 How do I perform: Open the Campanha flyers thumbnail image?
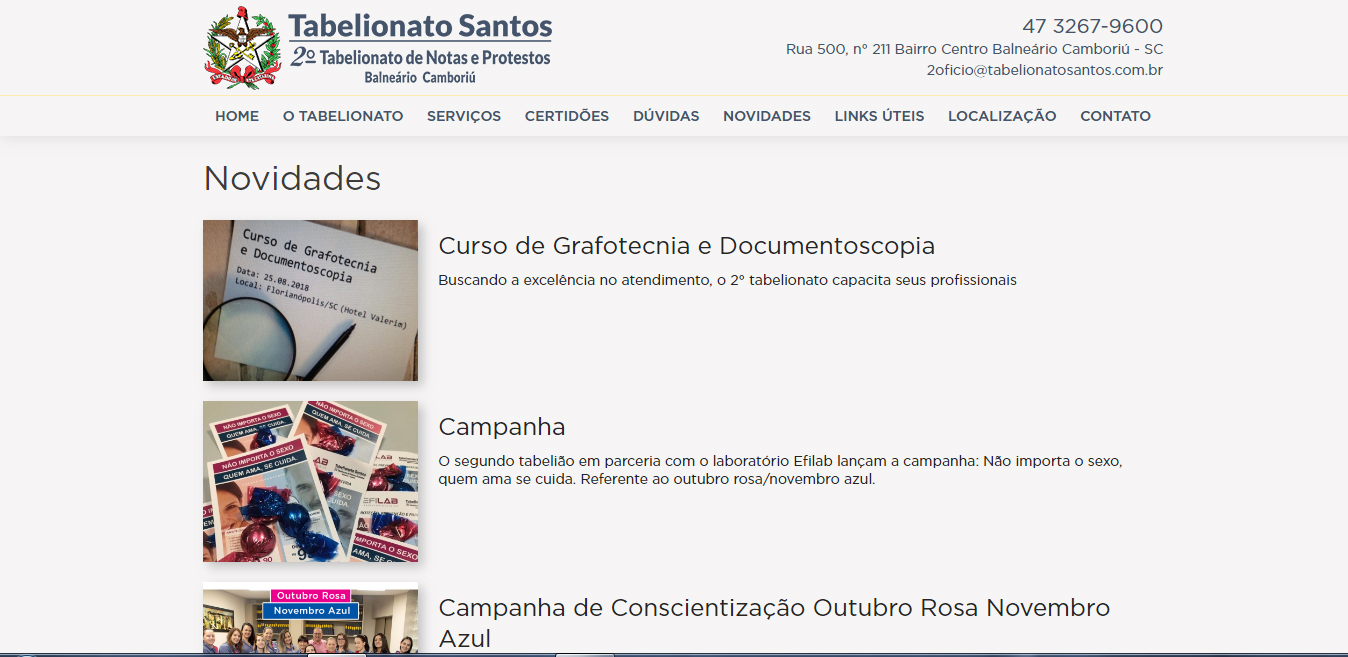pos(310,481)
